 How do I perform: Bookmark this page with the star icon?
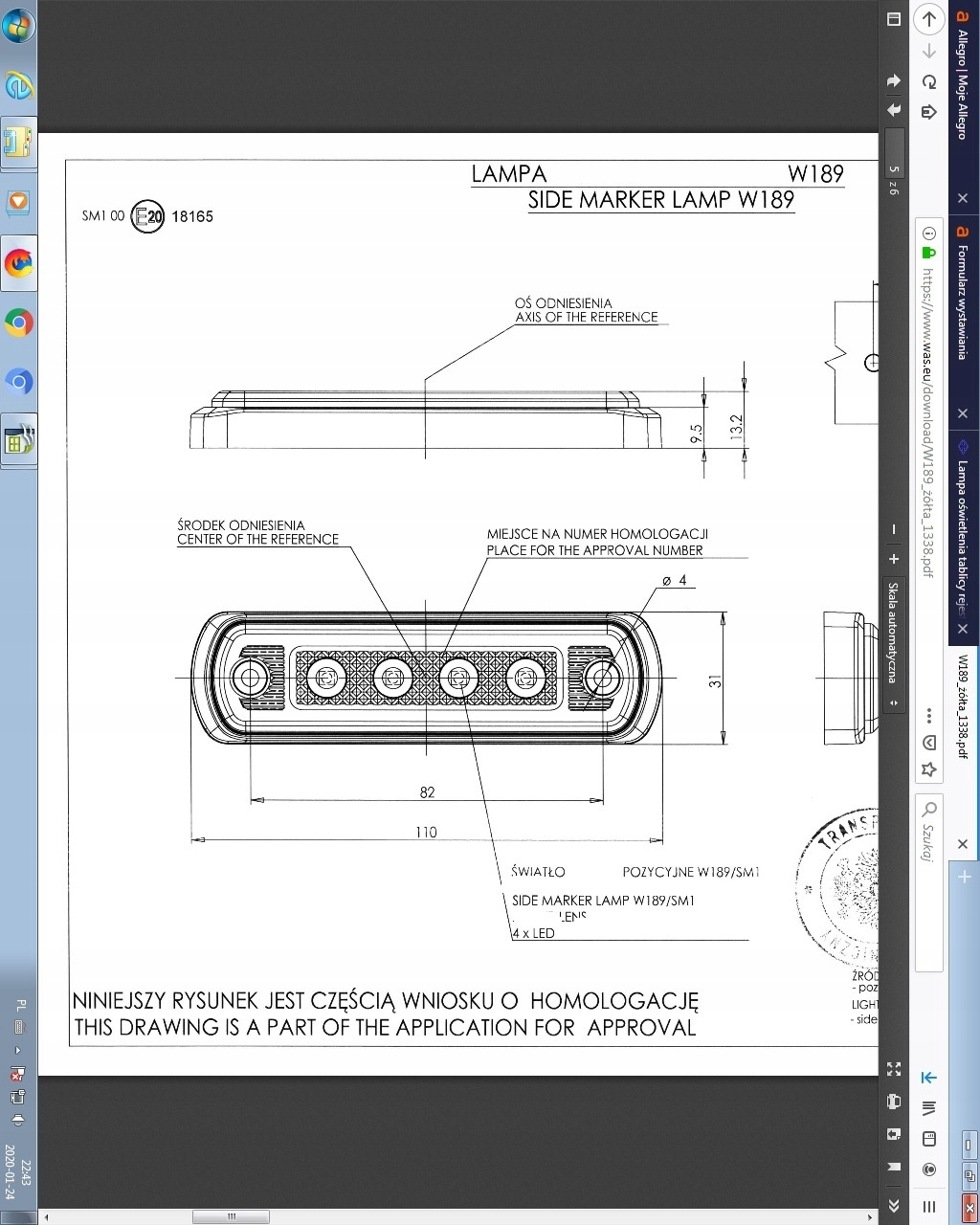pyautogui.click(x=928, y=769)
